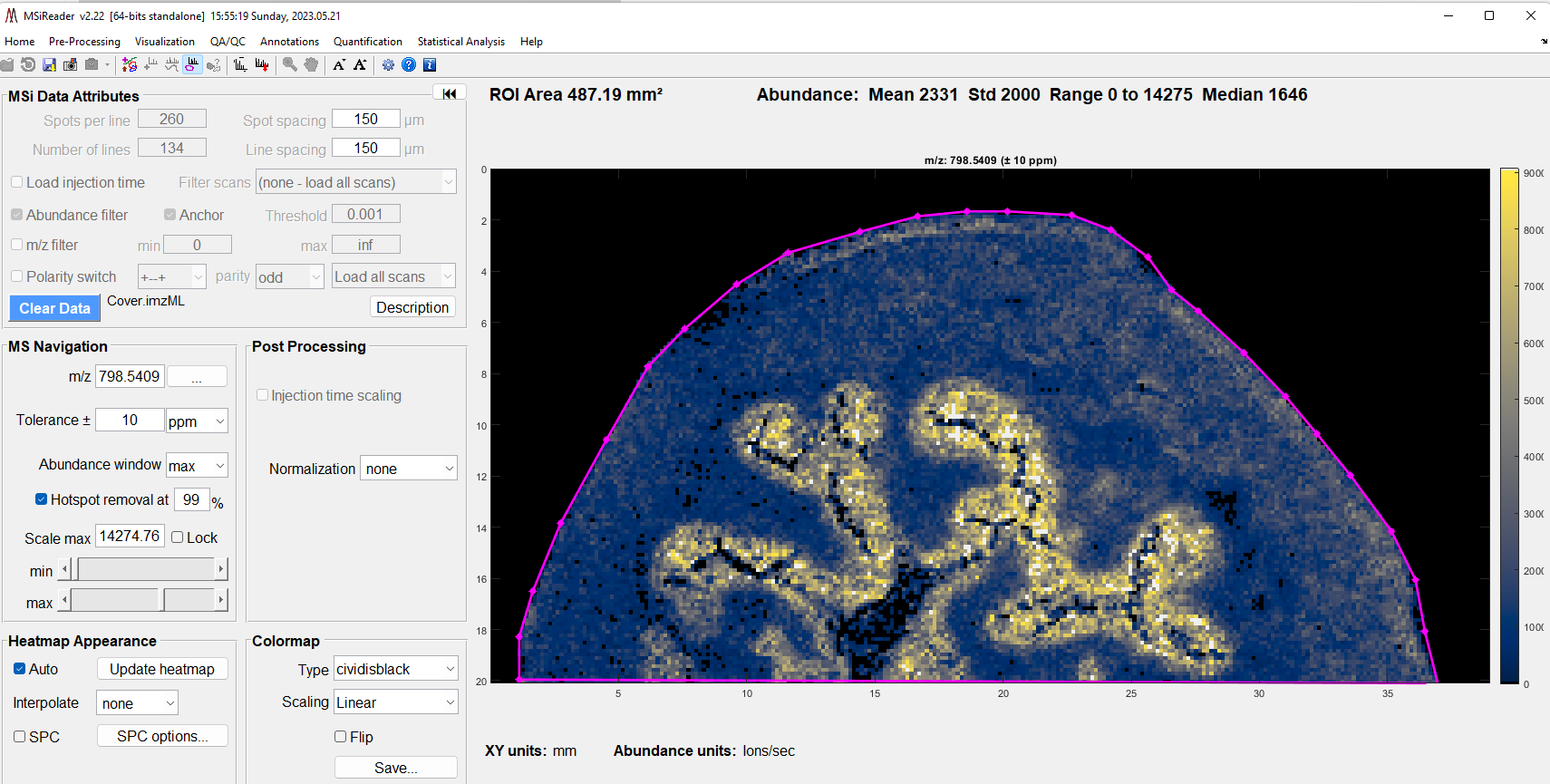Click the blue question mark help icon
The height and width of the screenshot is (784, 1550).
[x=409, y=64]
